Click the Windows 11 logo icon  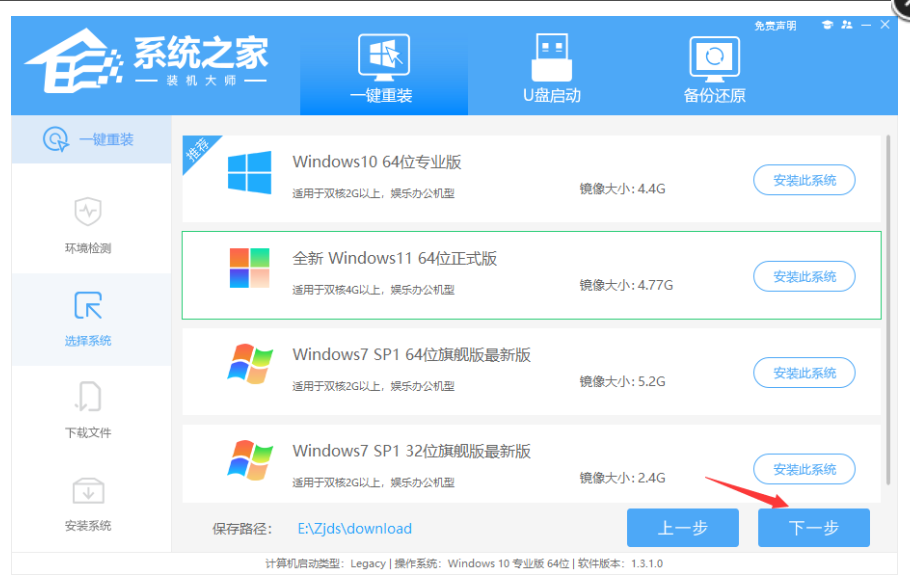tap(249, 269)
